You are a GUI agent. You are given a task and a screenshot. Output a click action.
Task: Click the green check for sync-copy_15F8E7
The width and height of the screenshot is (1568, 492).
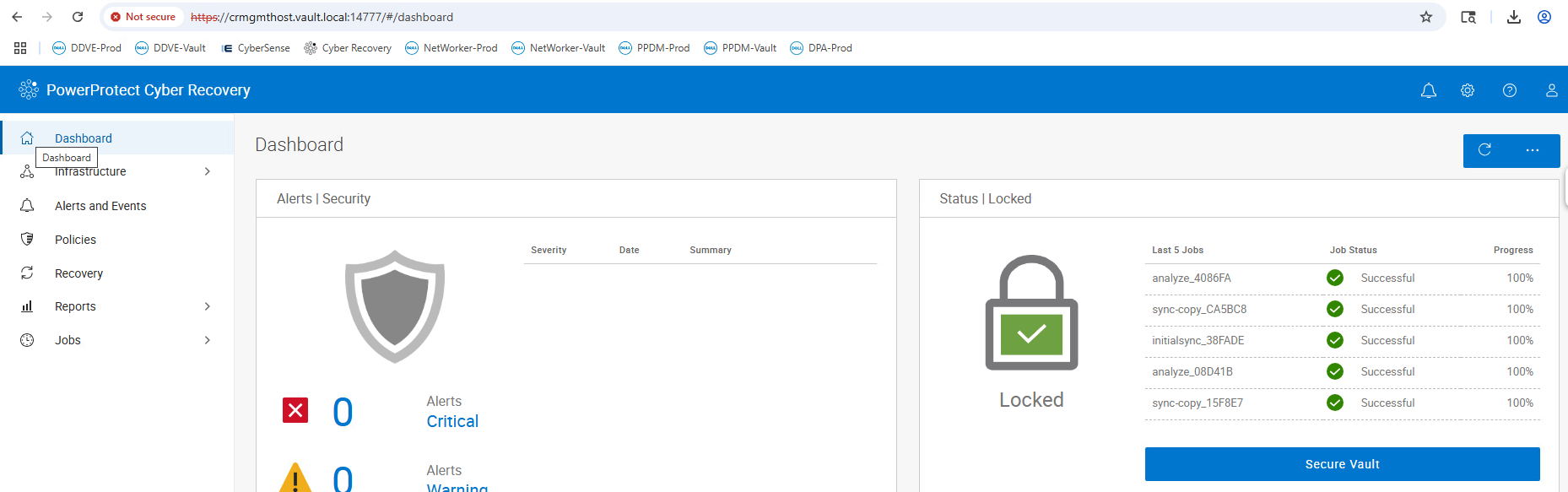point(1335,403)
